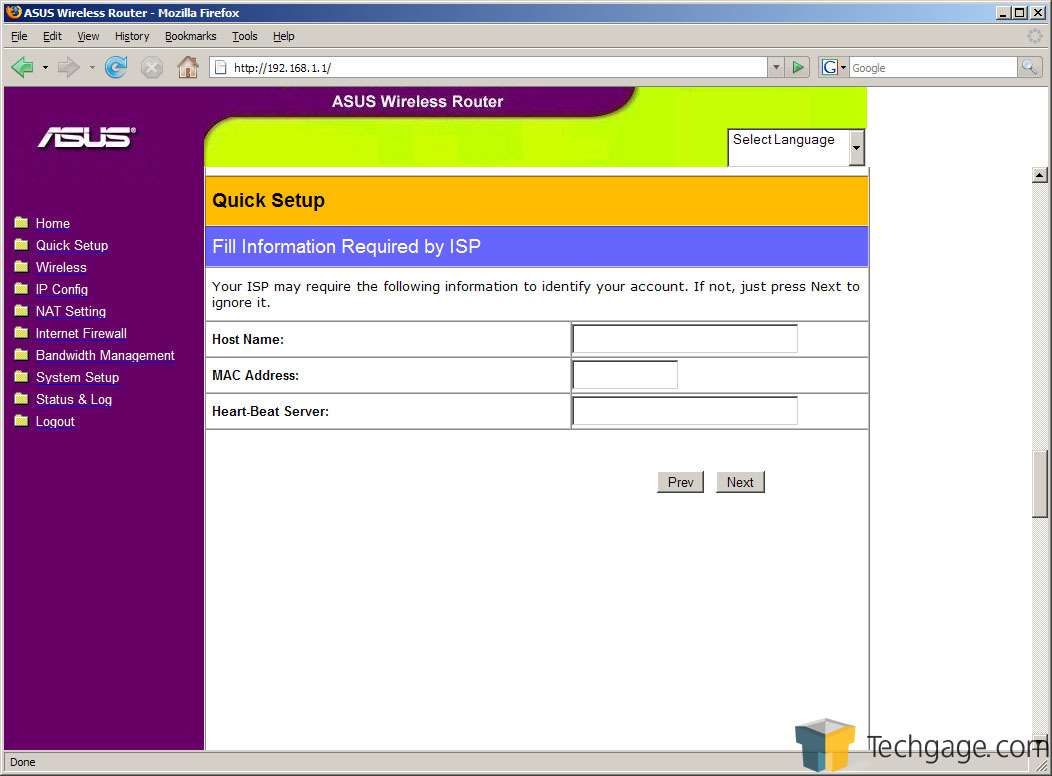Viewport: 1052px width, 776px height.
Task: Open the File menu
Action: tap(19, 36)
